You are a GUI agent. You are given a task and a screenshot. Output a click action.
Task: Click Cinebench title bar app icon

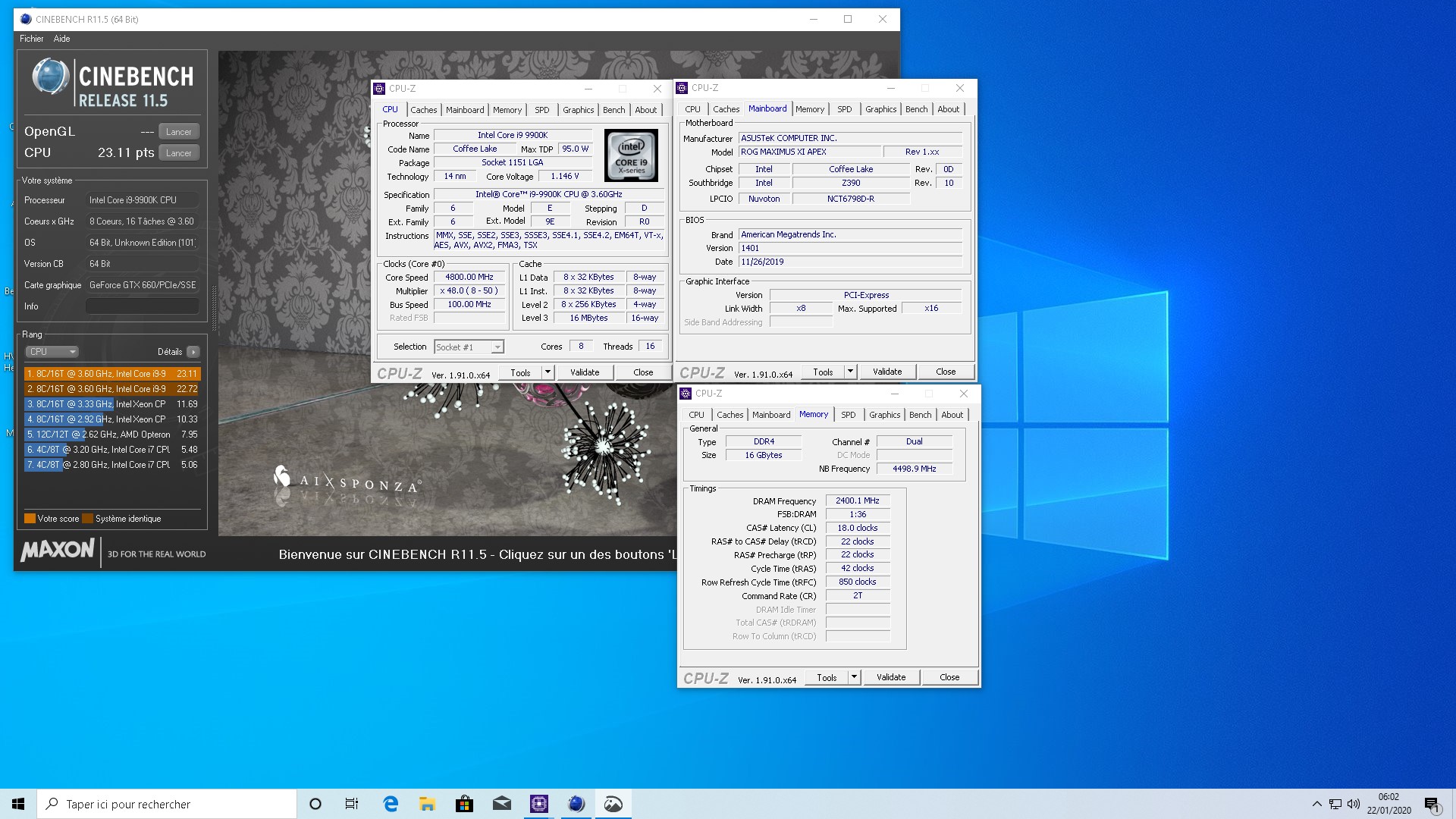coord(26,19)
